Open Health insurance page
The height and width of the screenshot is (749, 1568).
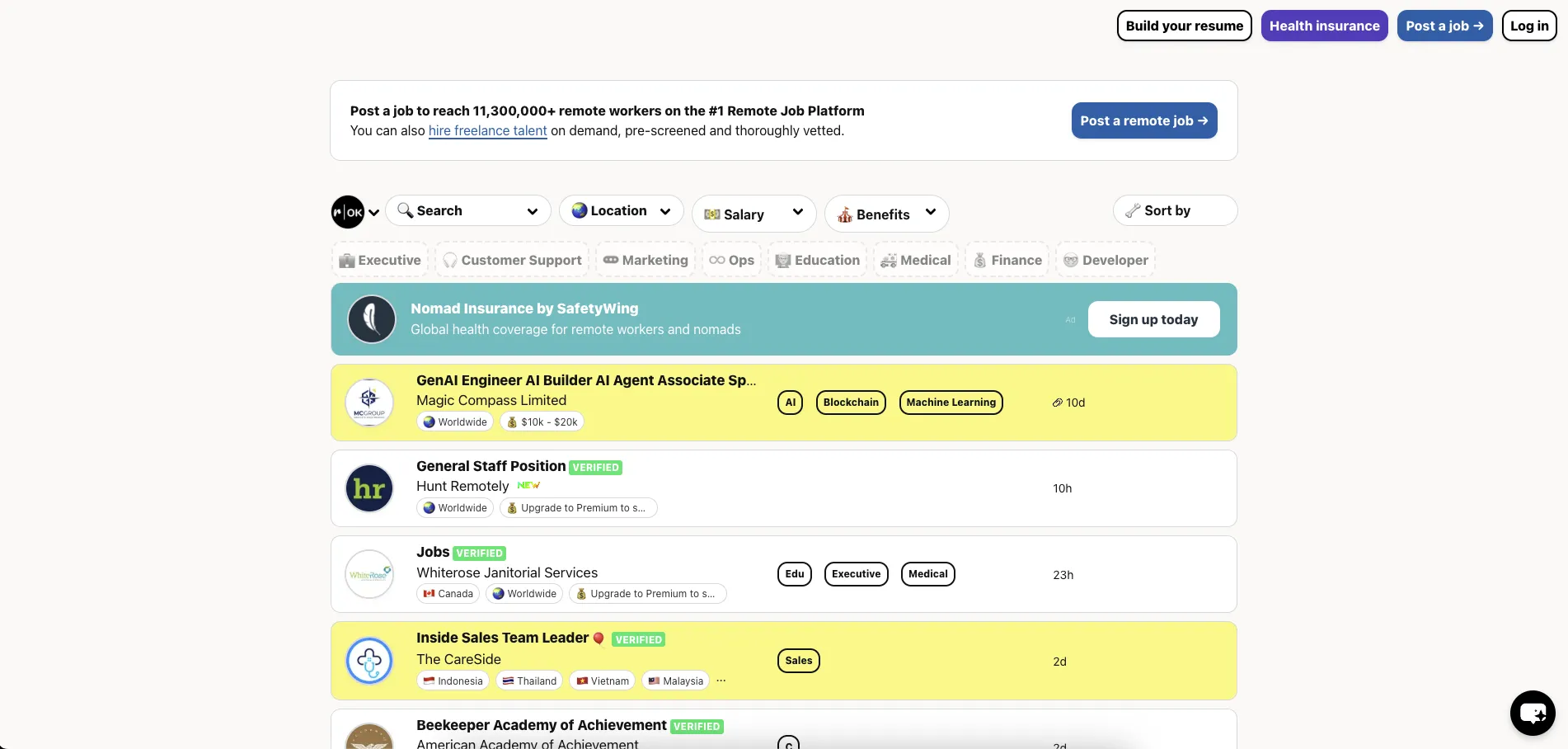1325,26
